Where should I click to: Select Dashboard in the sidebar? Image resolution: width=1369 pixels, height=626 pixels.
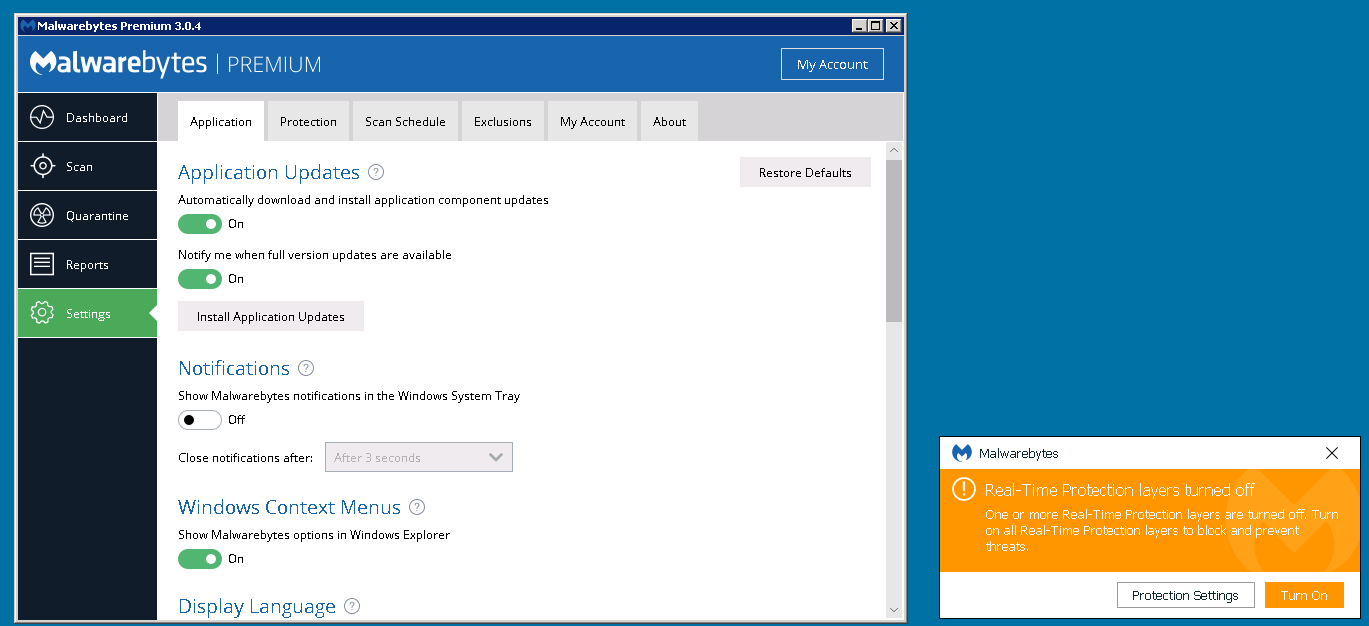point(87,117)
